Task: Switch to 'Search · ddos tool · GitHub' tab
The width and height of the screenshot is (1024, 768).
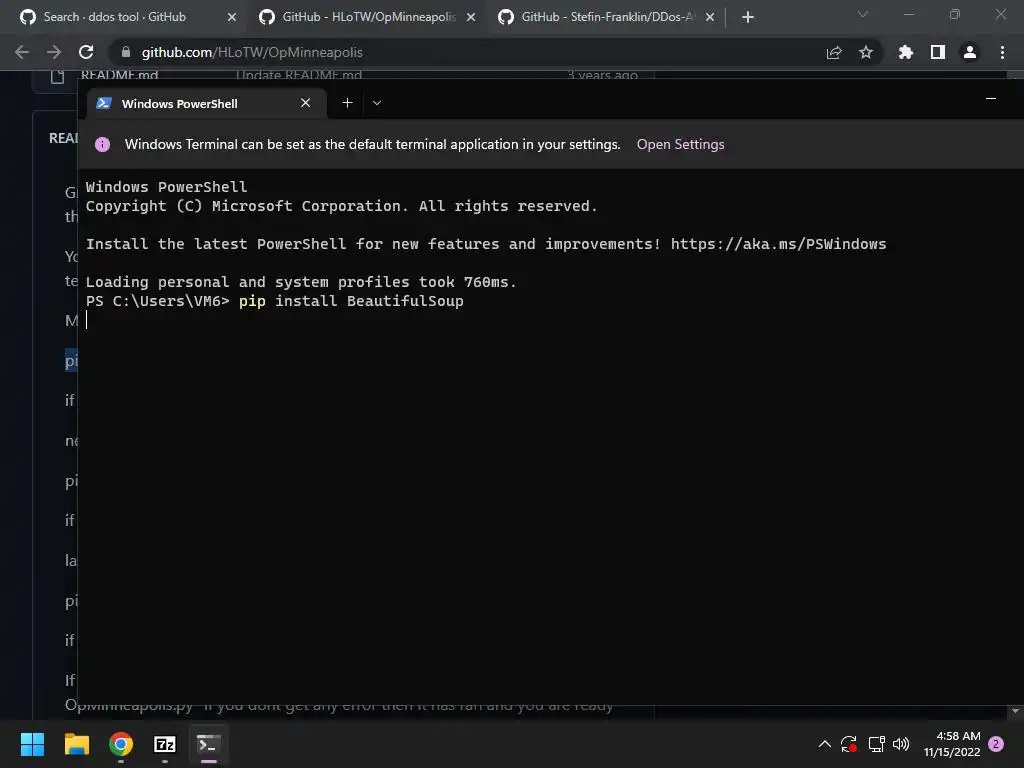Action: [115, 17]
